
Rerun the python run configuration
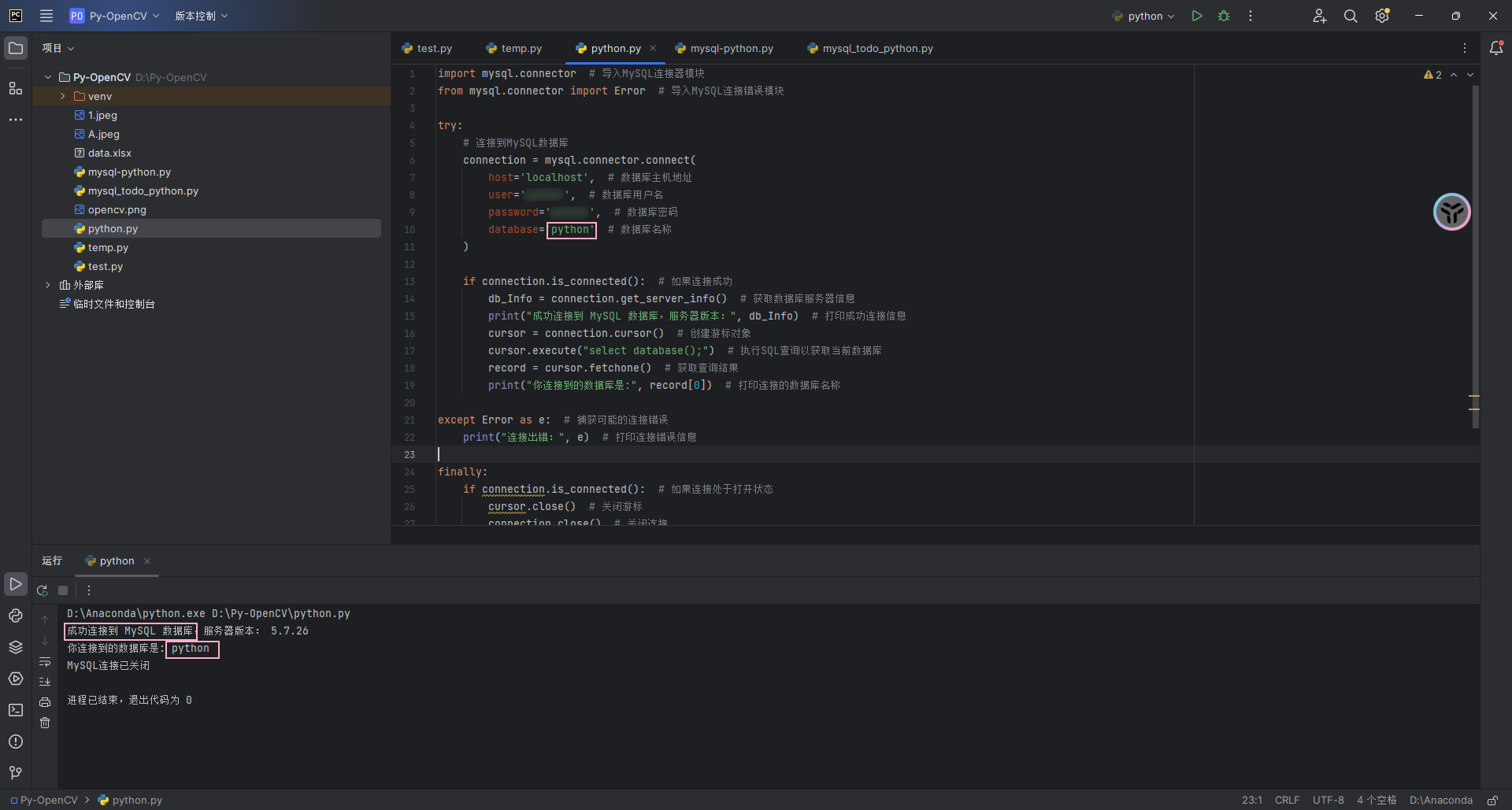point(42,590)
